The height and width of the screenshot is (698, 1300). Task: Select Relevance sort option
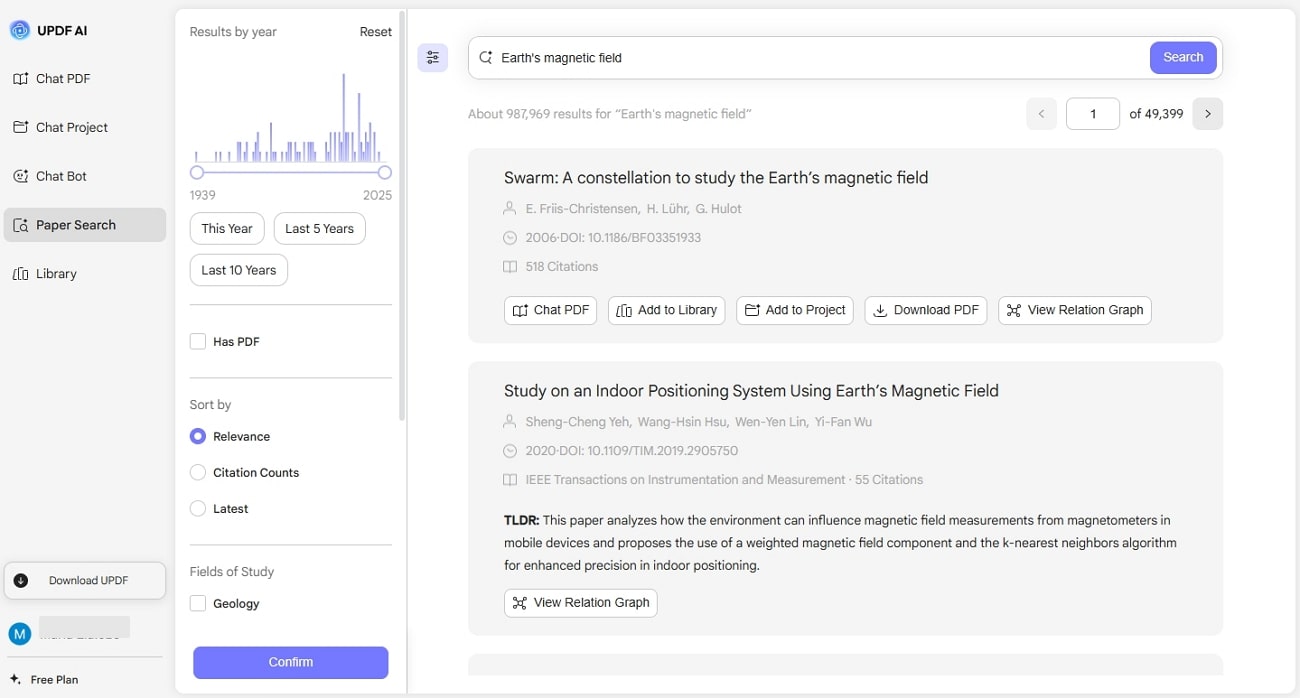click(x=198, y=437)
